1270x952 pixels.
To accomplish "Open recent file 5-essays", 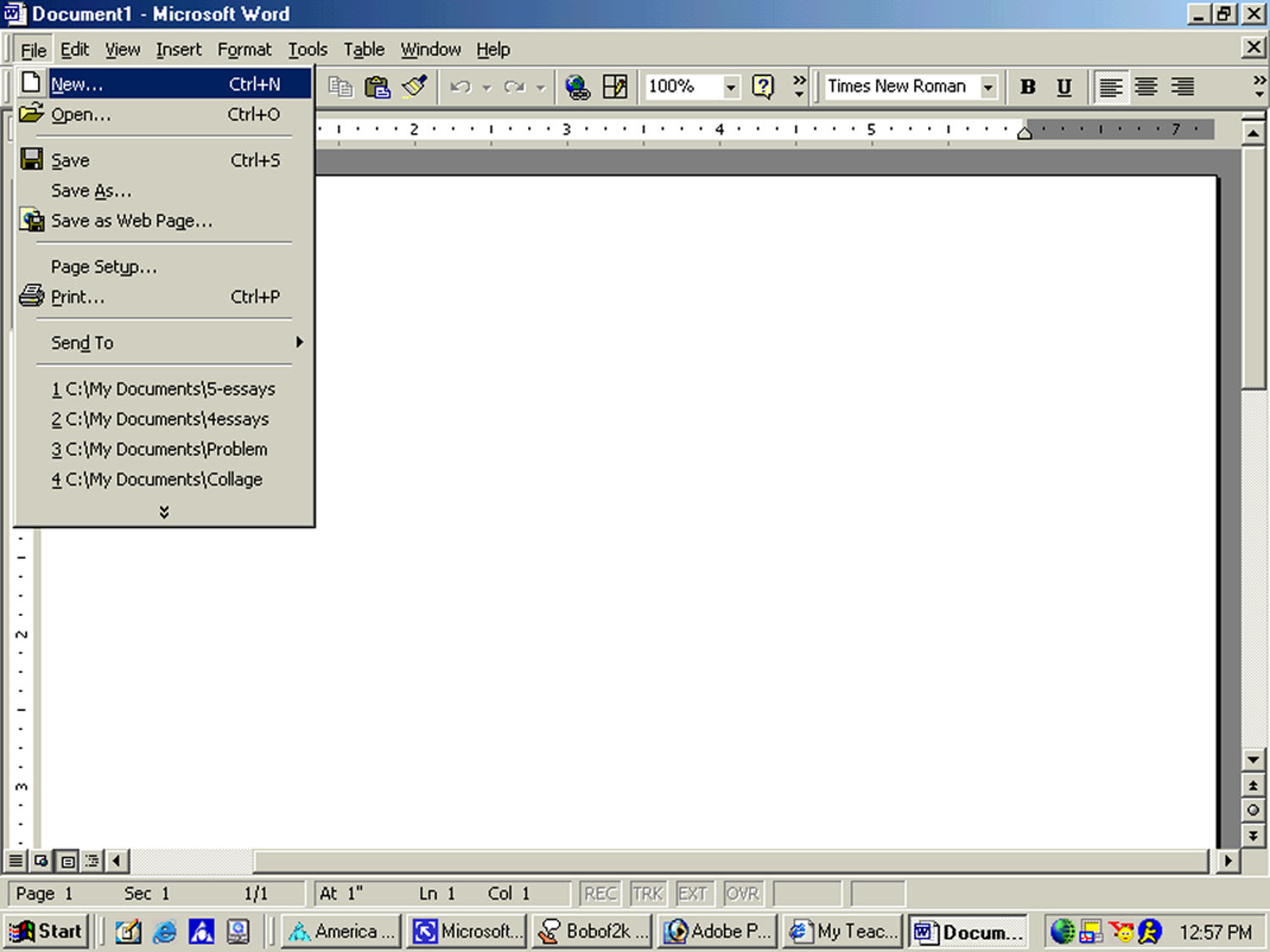I will point(163,389).
